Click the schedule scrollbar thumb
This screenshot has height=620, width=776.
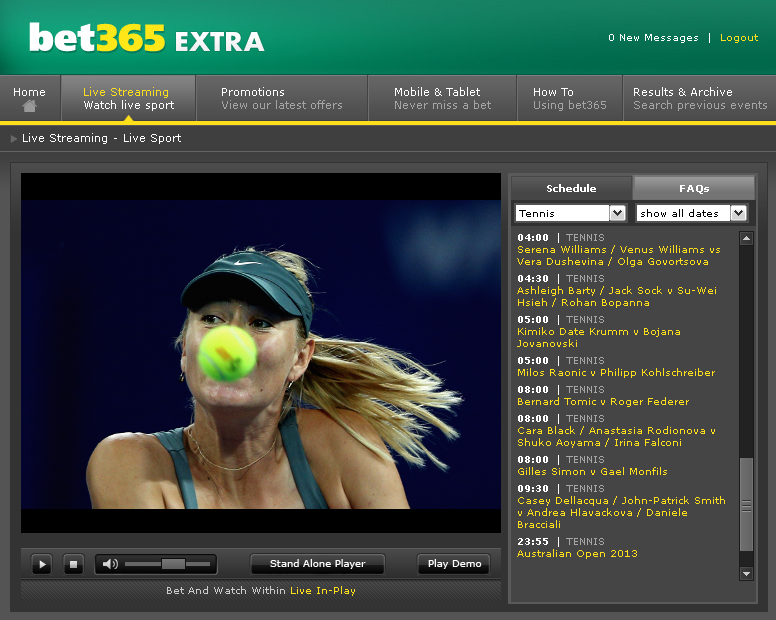746,505
